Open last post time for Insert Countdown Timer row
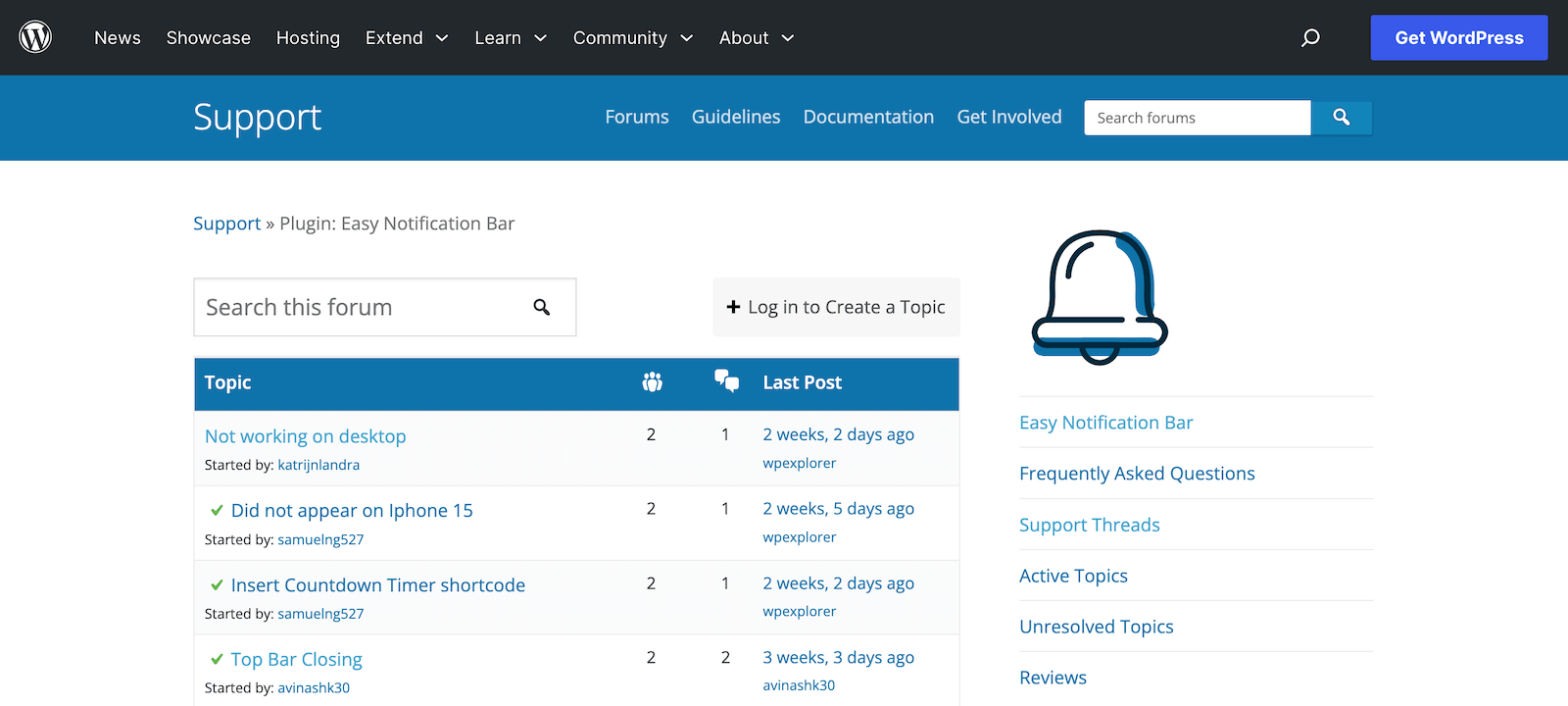The height and width of the screenshot is (706, 1568). (839, 583)
